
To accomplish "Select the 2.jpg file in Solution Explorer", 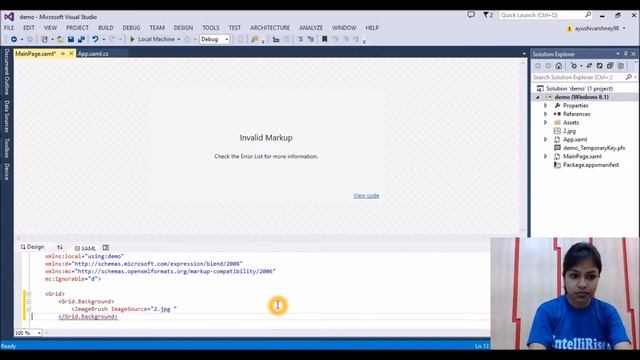I will click(569, 131).
